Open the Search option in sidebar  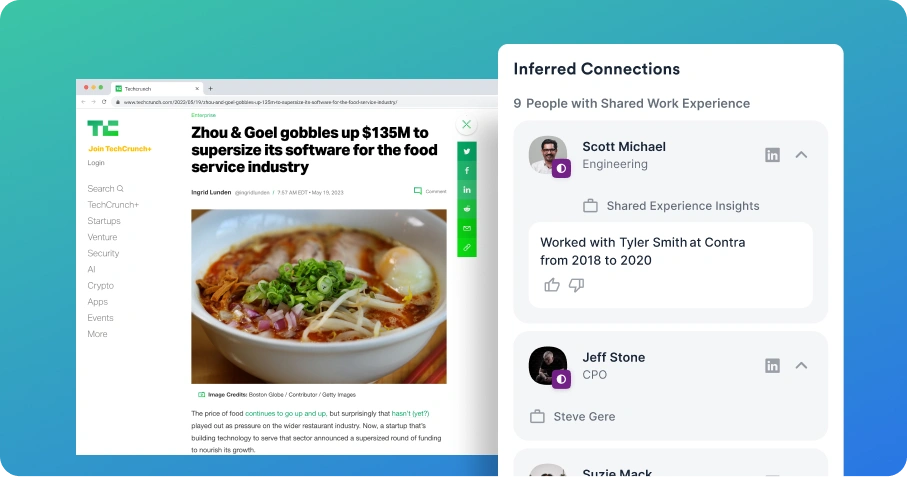click(x=105, y=188)
